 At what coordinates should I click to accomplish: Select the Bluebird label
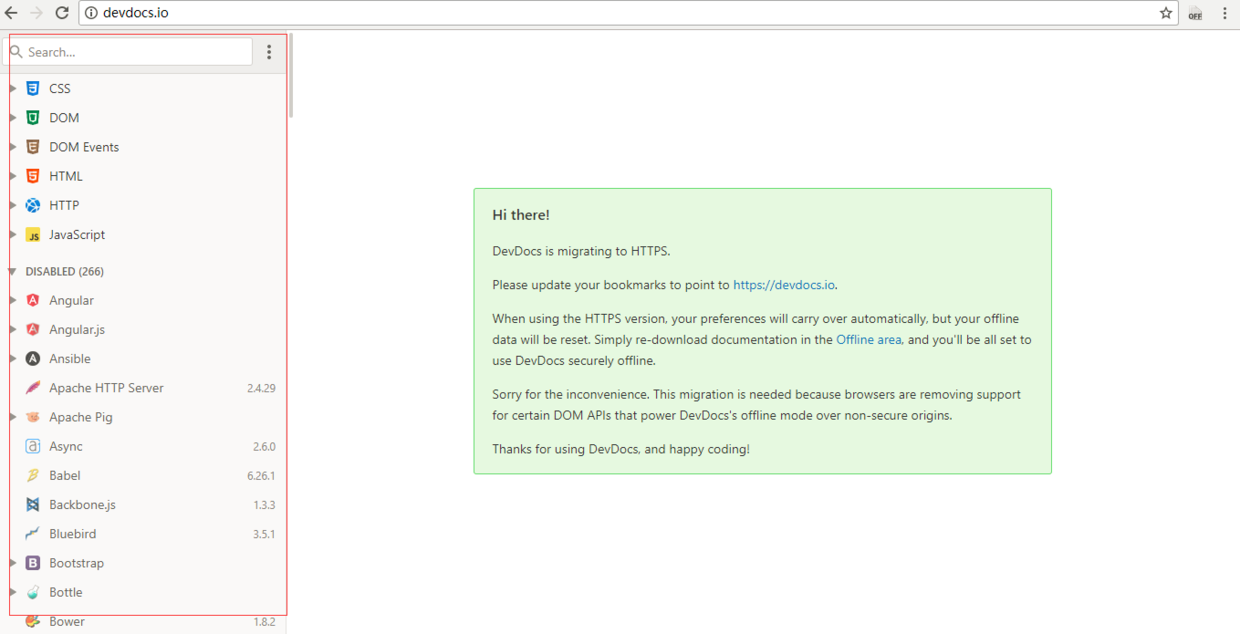73,534
